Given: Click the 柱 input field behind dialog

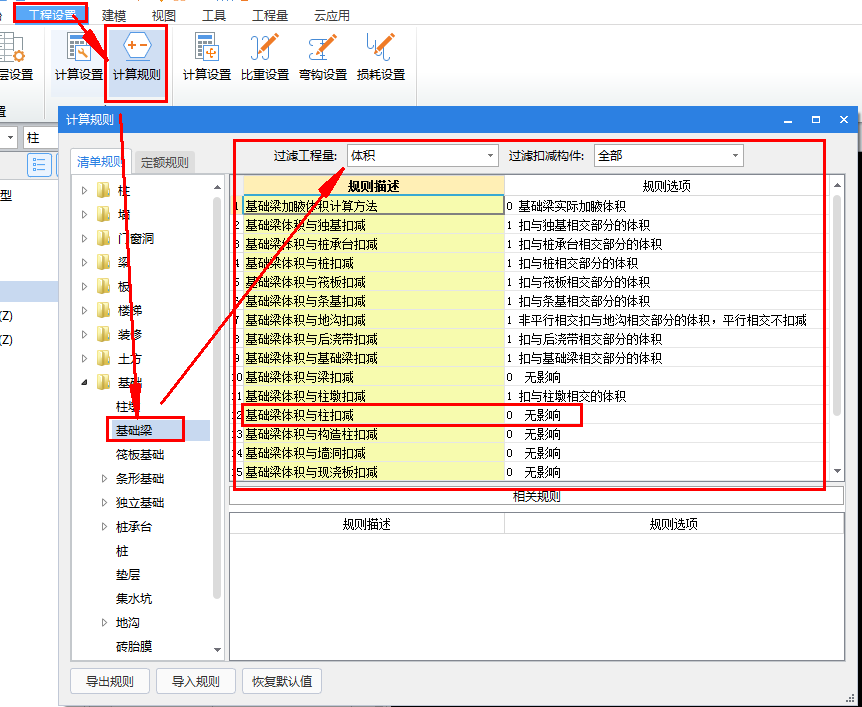Looking at the screenshot, I should tap(41, 137).
